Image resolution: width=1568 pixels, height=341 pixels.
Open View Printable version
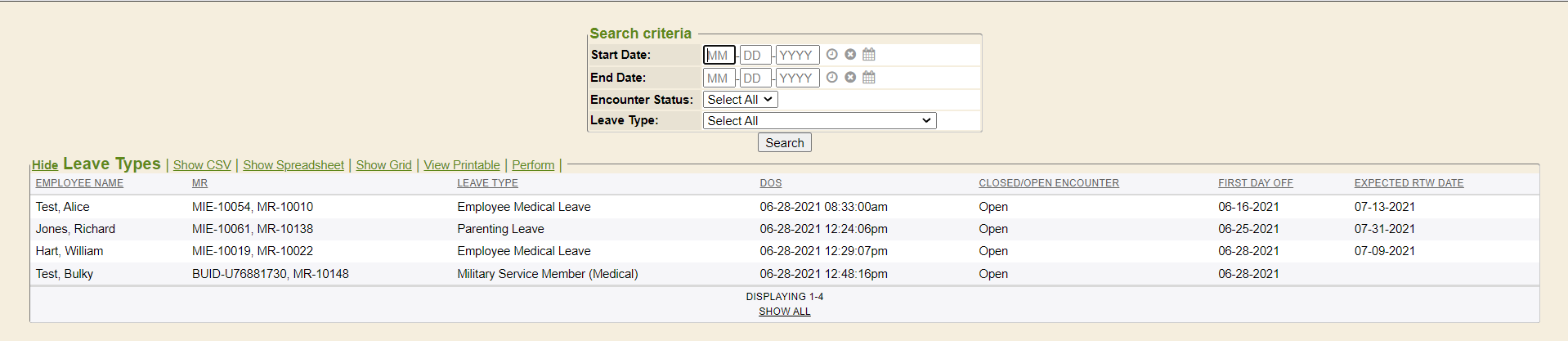462,165
